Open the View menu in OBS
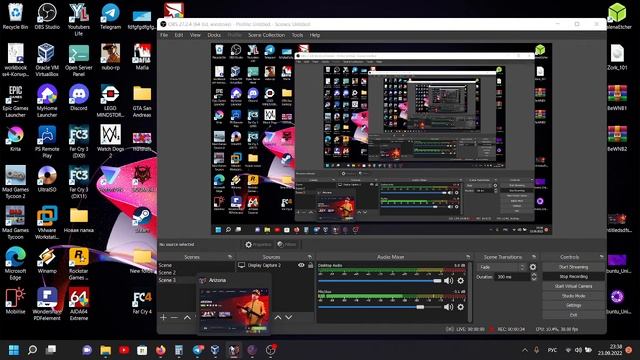The image size is (640, 360). [x=195, y=35]
